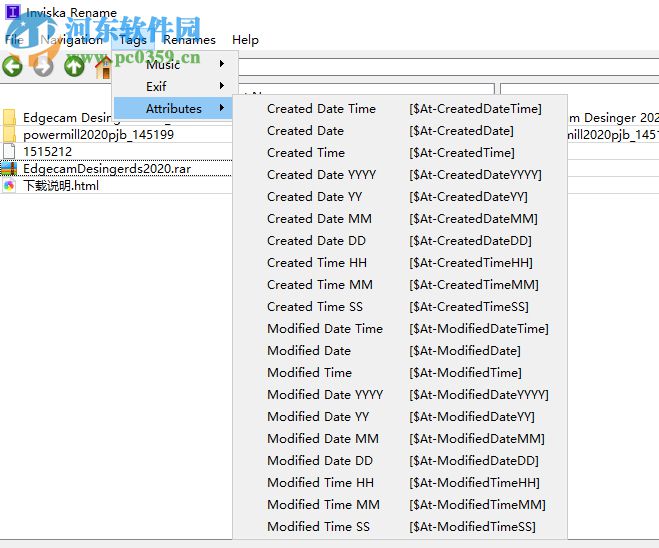Open the Renames menu
Viewport: 659px width, 548px height.
click(189, 40)
